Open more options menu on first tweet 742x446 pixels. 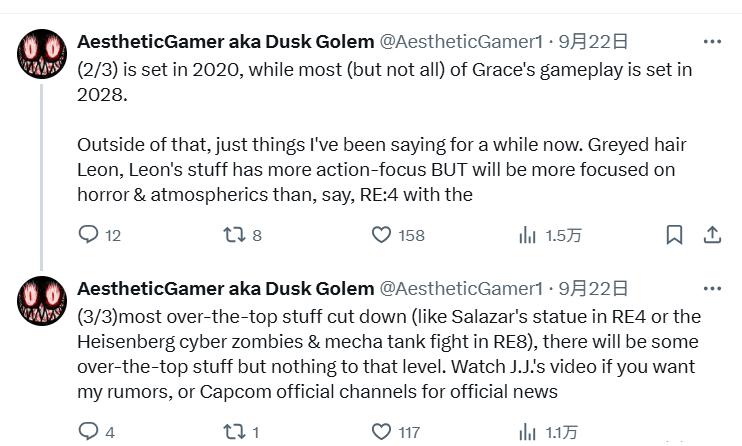click(x=712, y=42)
